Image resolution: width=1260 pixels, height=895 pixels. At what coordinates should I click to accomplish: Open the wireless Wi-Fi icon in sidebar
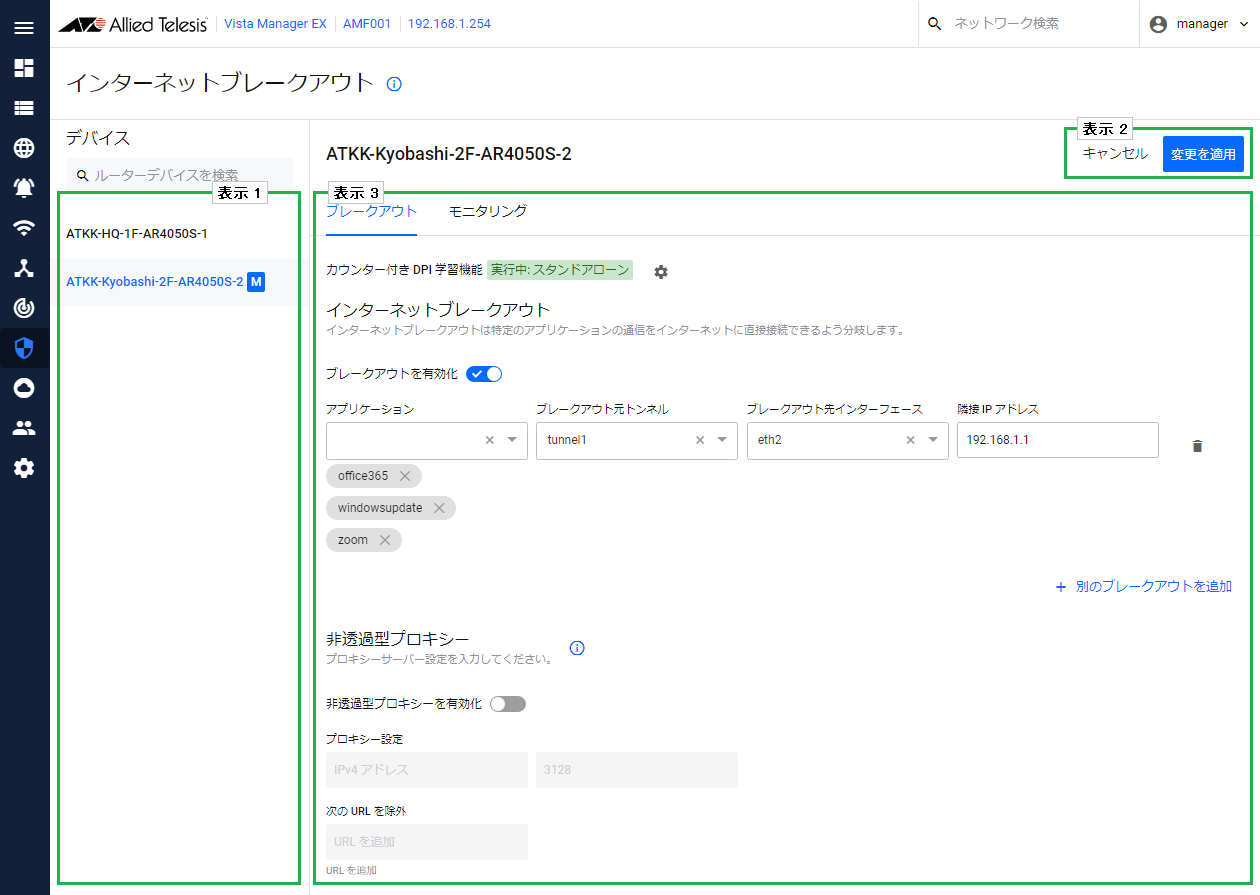point(24,228)
